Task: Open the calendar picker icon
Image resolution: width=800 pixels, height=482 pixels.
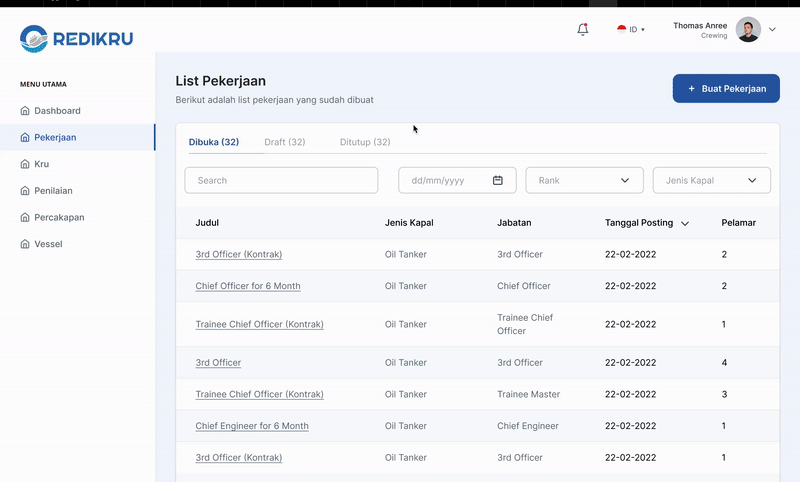Action: [x=498, y=180]
